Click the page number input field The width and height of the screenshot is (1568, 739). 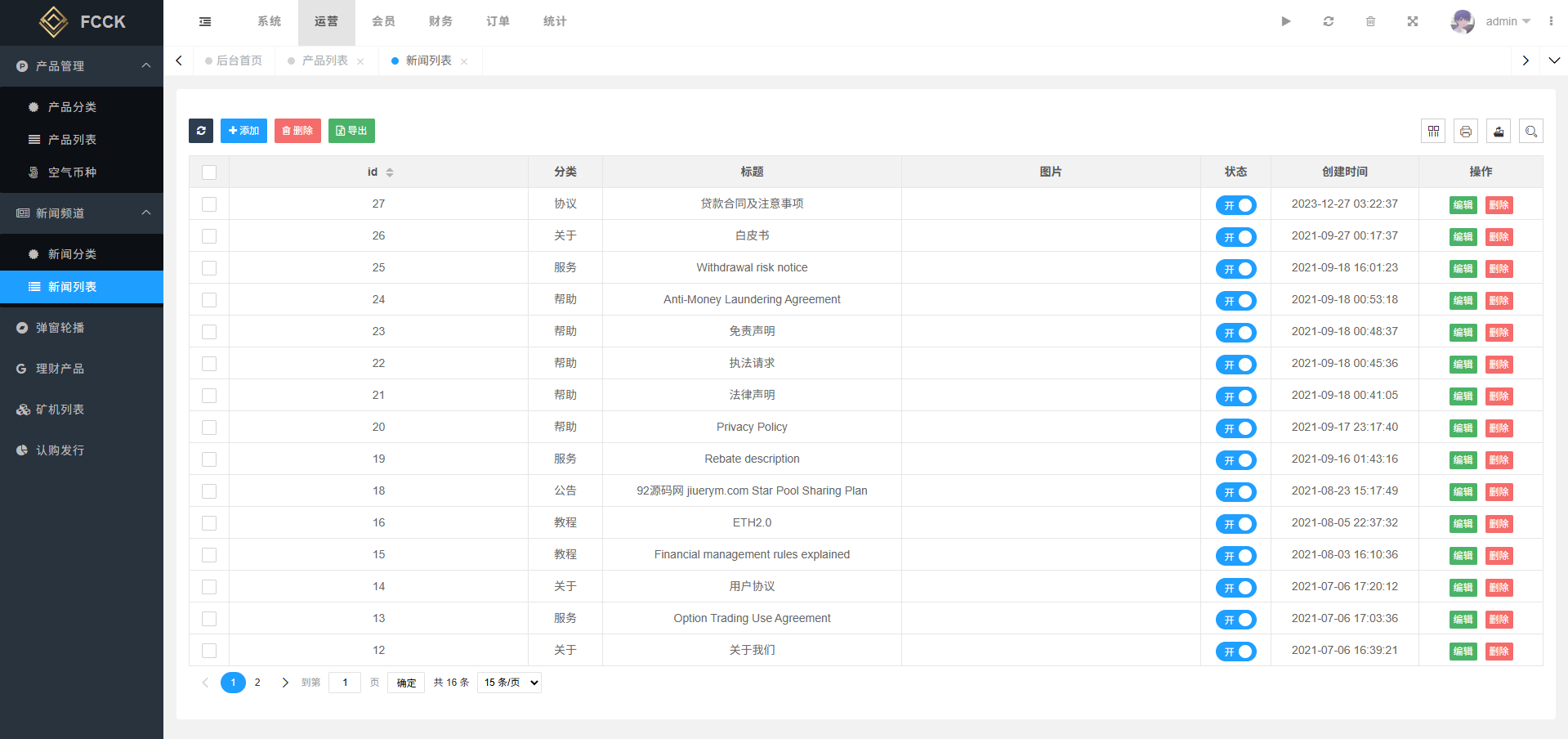point(345,683)
